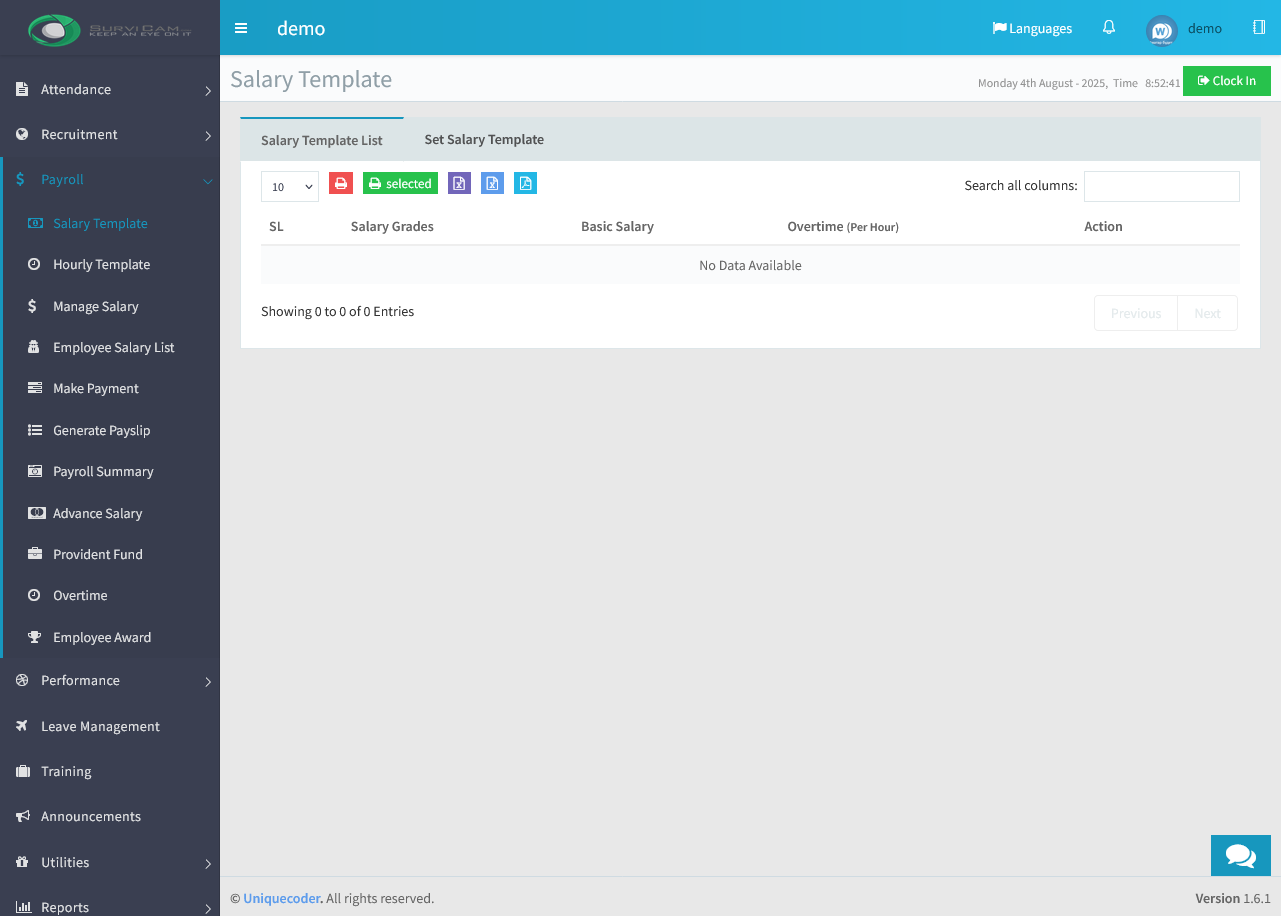The image size is (1281, 916).
Task: Expand the Reports sidebar menu
Action: coord(110,906)
